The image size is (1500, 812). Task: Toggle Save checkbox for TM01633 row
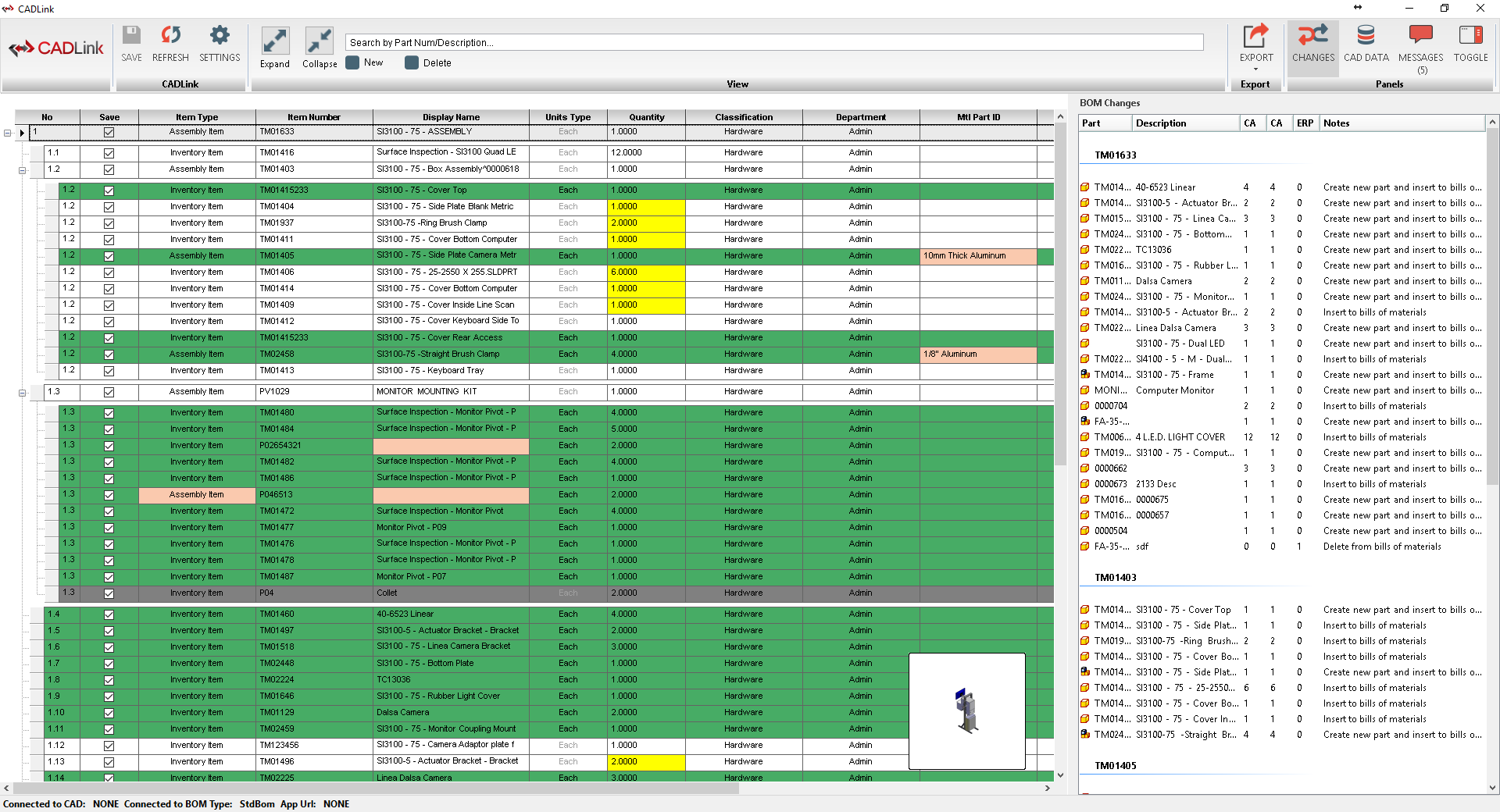point(109,133)
